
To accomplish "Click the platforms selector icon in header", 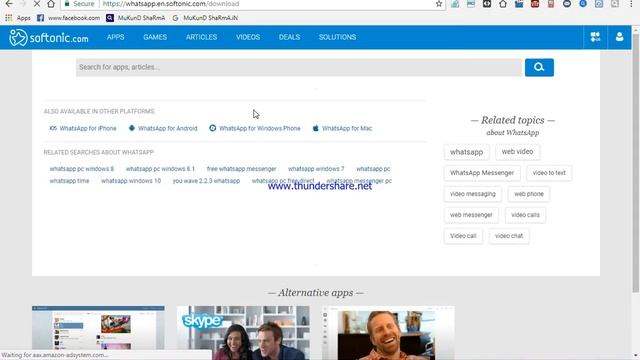I will [595, 37].
